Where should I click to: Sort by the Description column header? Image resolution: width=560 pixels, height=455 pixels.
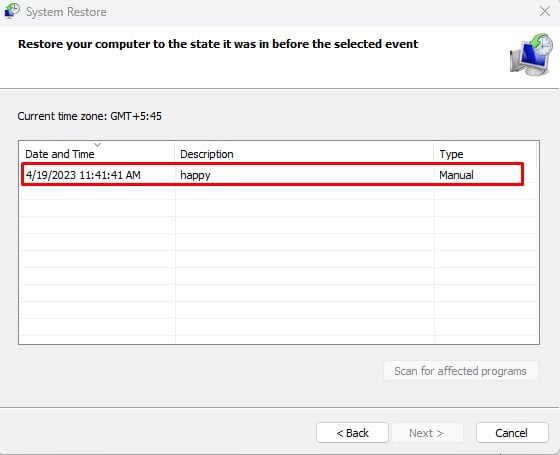(304, 154)
